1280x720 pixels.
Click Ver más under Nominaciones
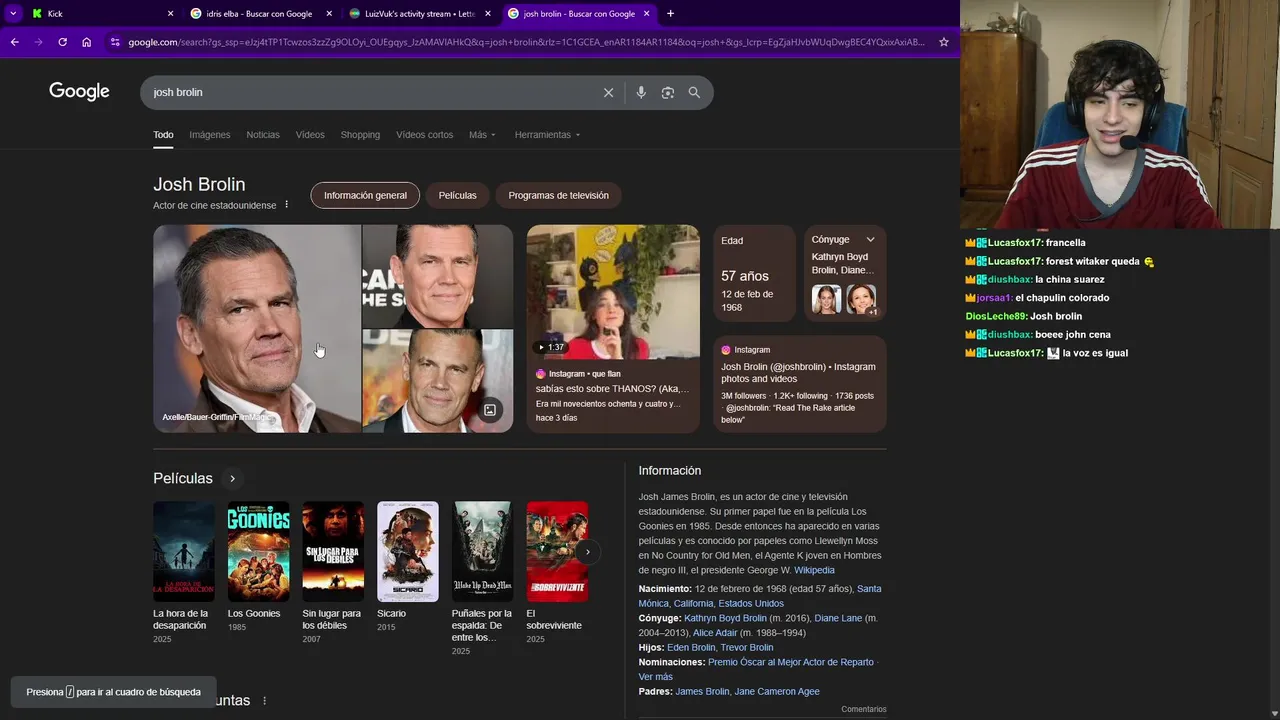(x=656, y=677)
